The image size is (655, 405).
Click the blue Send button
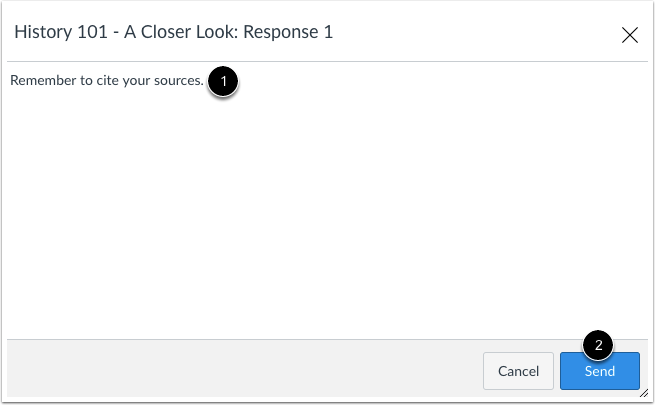click(x=599, y=371)
